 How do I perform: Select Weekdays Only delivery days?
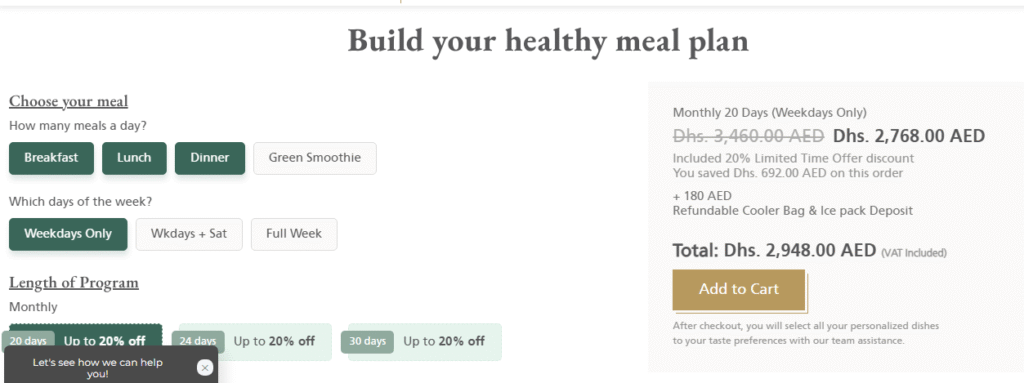[x=68, y=234]
